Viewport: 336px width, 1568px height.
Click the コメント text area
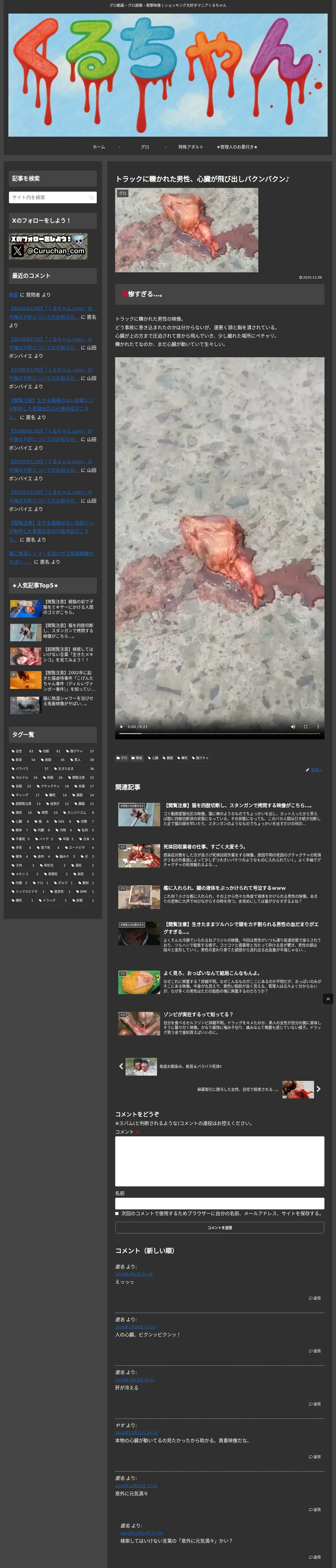[220, 1161]
